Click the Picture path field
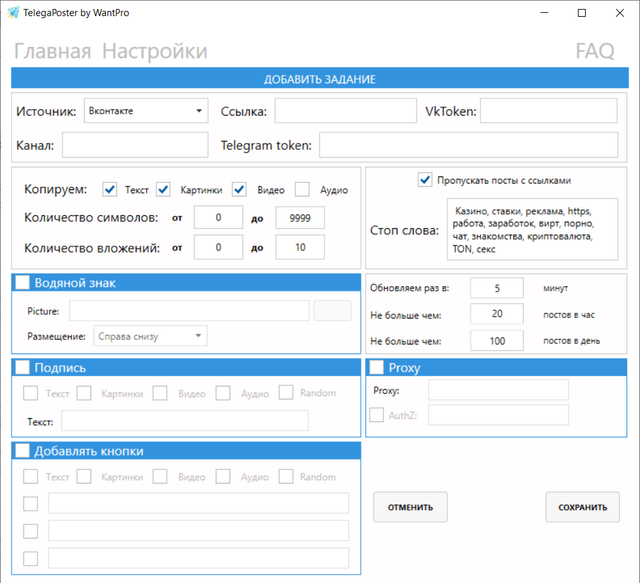Image resolution: width=640 pixels, height=583 pixels. pos(189,311)
